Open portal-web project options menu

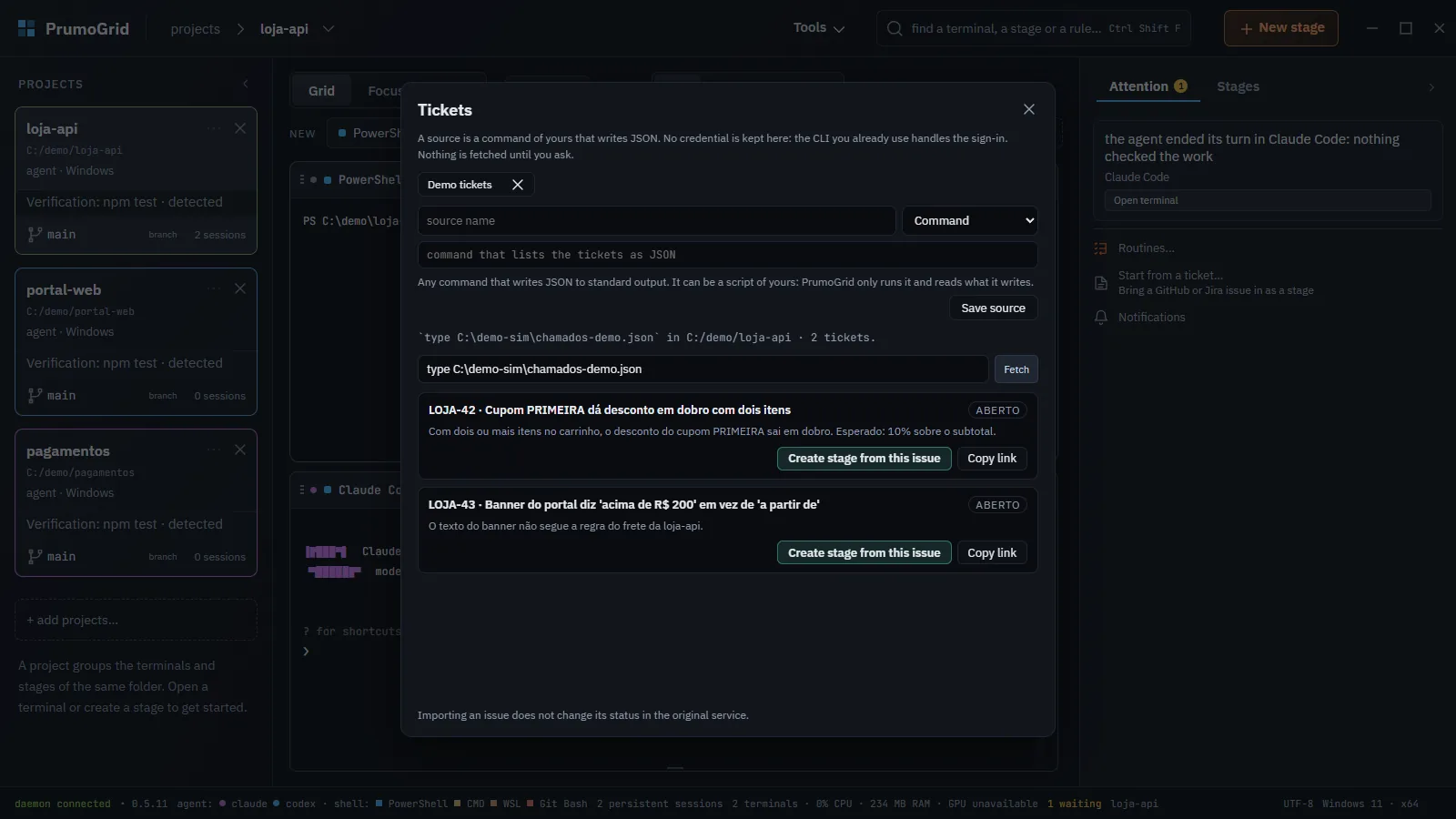click(214, 288)
